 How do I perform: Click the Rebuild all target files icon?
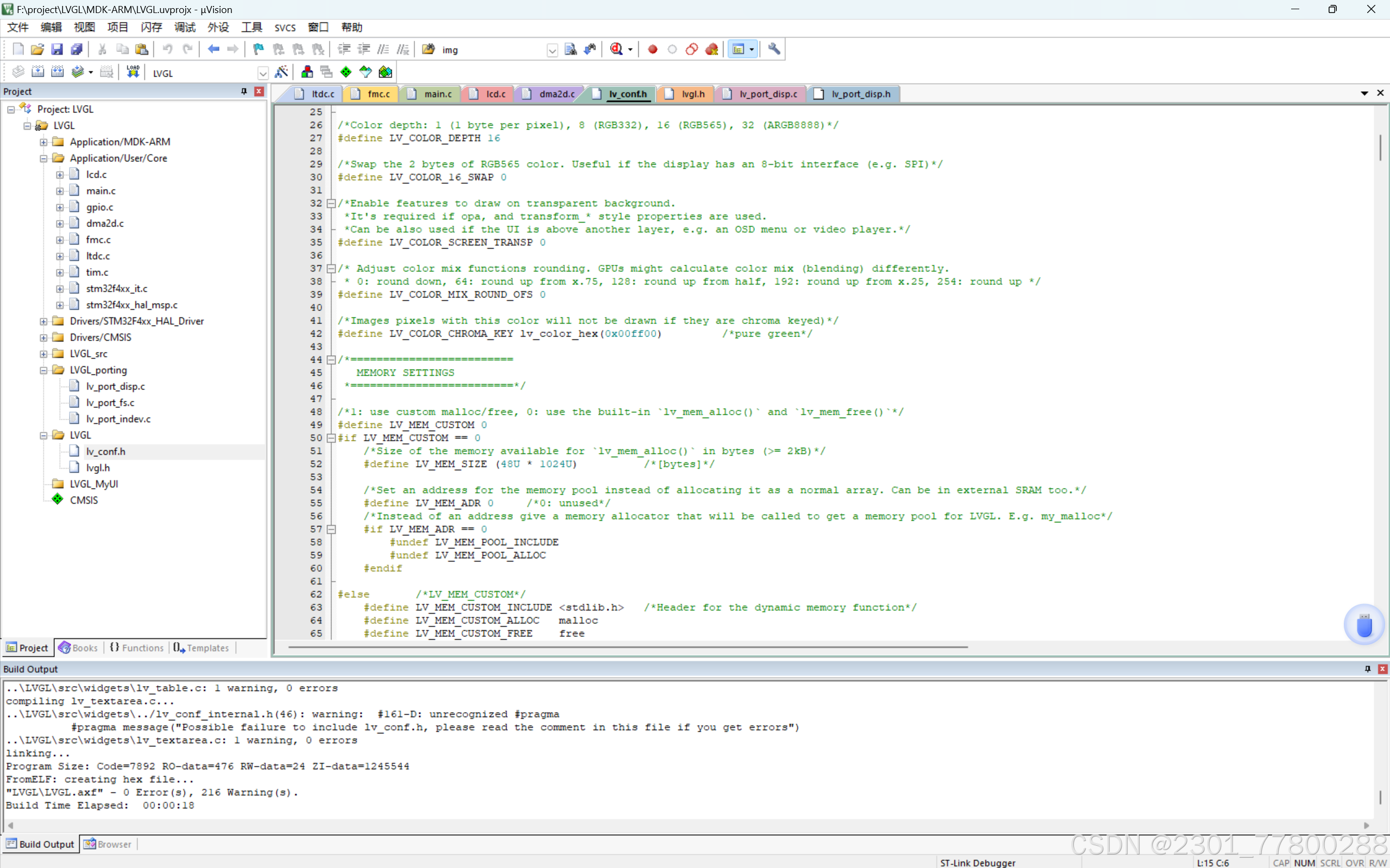pos(58,72)
